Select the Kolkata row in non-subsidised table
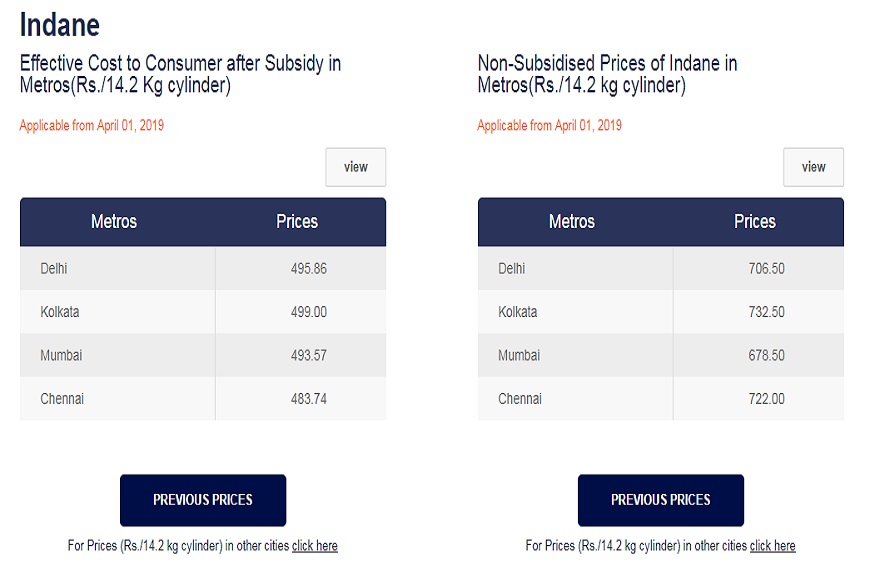This screenshot has width=875, height=583. [661, 311]
